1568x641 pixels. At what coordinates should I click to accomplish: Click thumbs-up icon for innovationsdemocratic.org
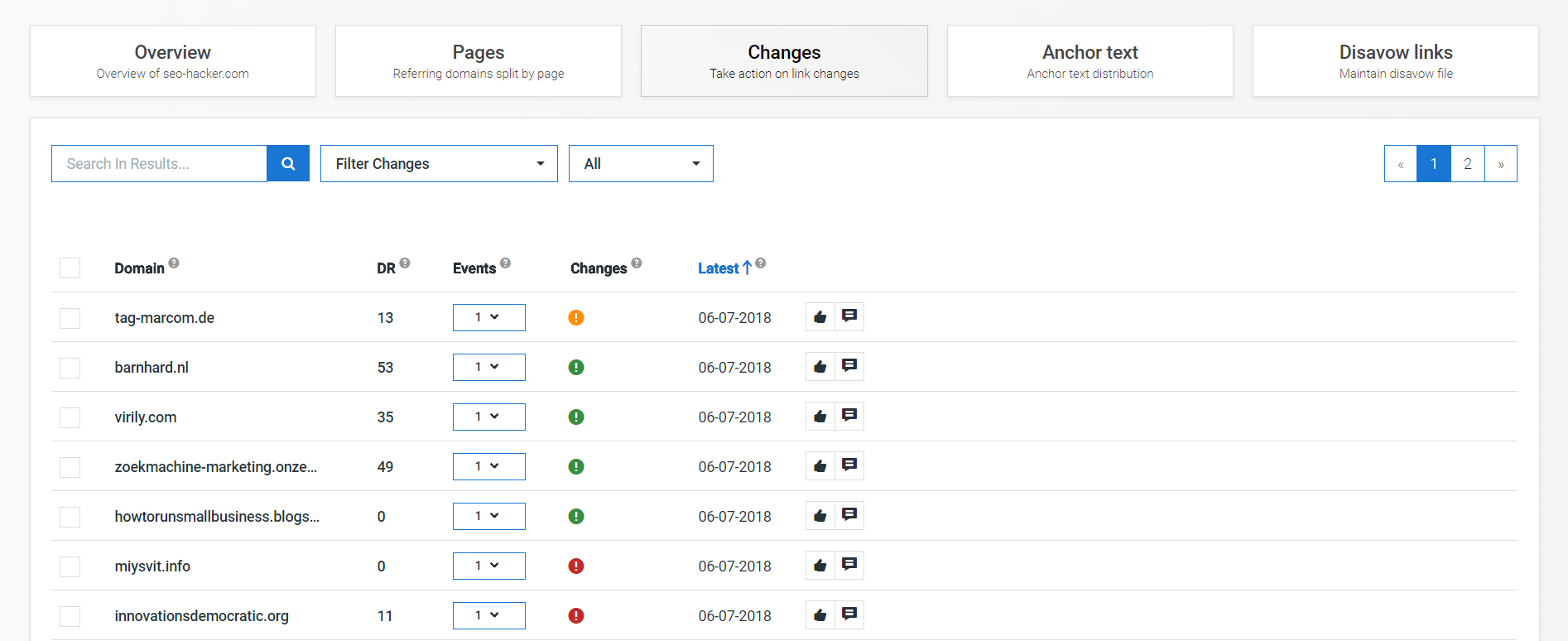[x=820, y=615]
